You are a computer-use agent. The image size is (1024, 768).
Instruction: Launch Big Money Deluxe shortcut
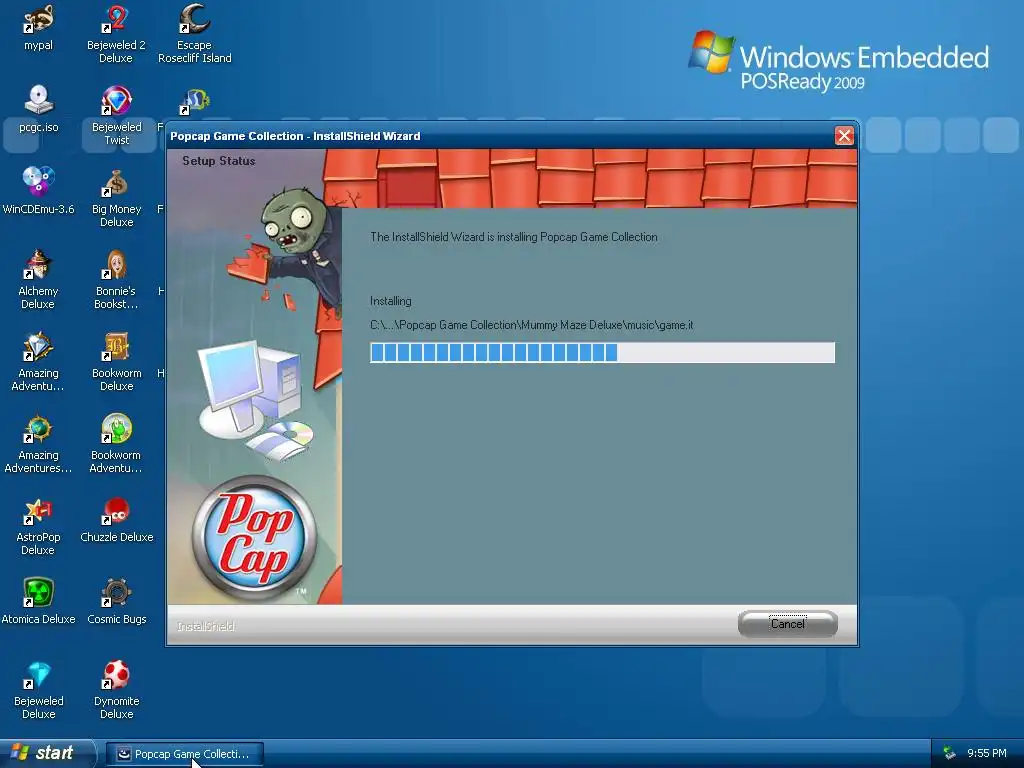click(x=116, y=198)
